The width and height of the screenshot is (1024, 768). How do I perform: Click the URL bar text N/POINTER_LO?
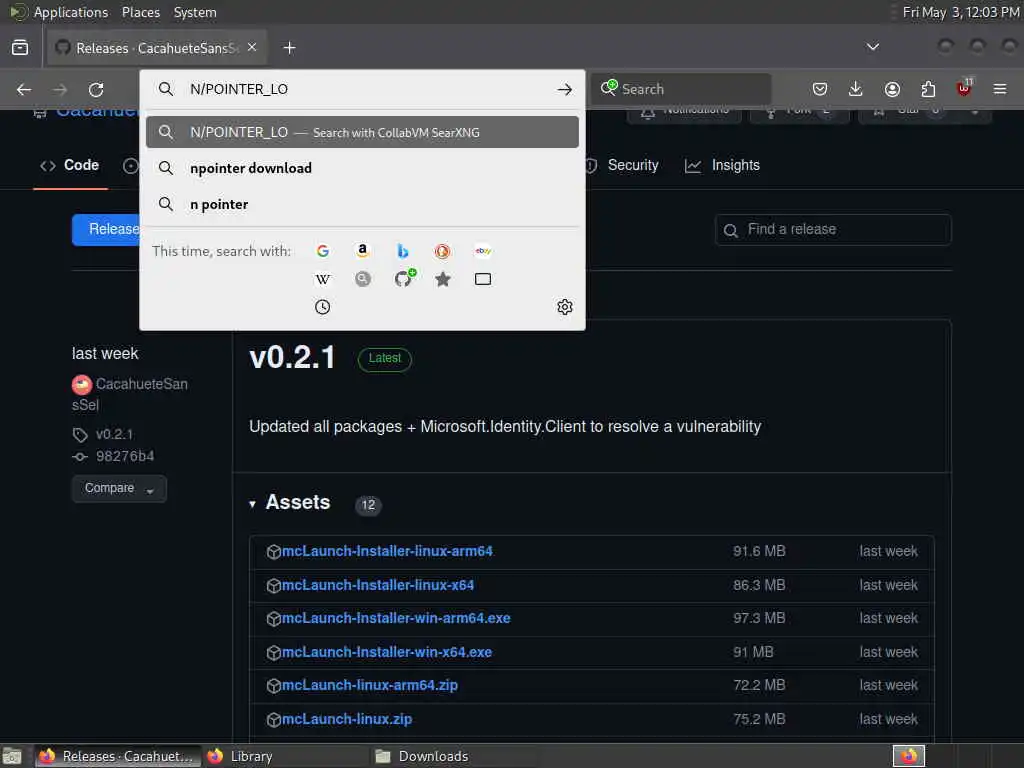[x=238, y=89]
